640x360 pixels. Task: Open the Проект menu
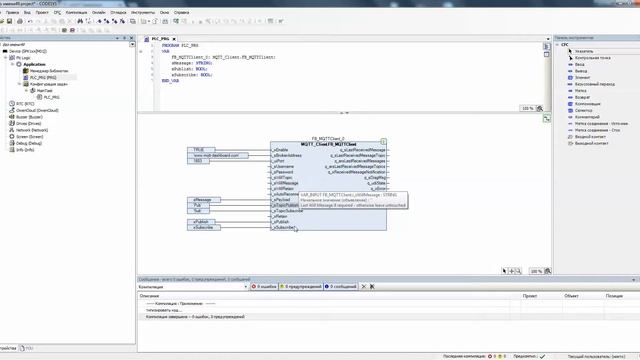point(42,13)
